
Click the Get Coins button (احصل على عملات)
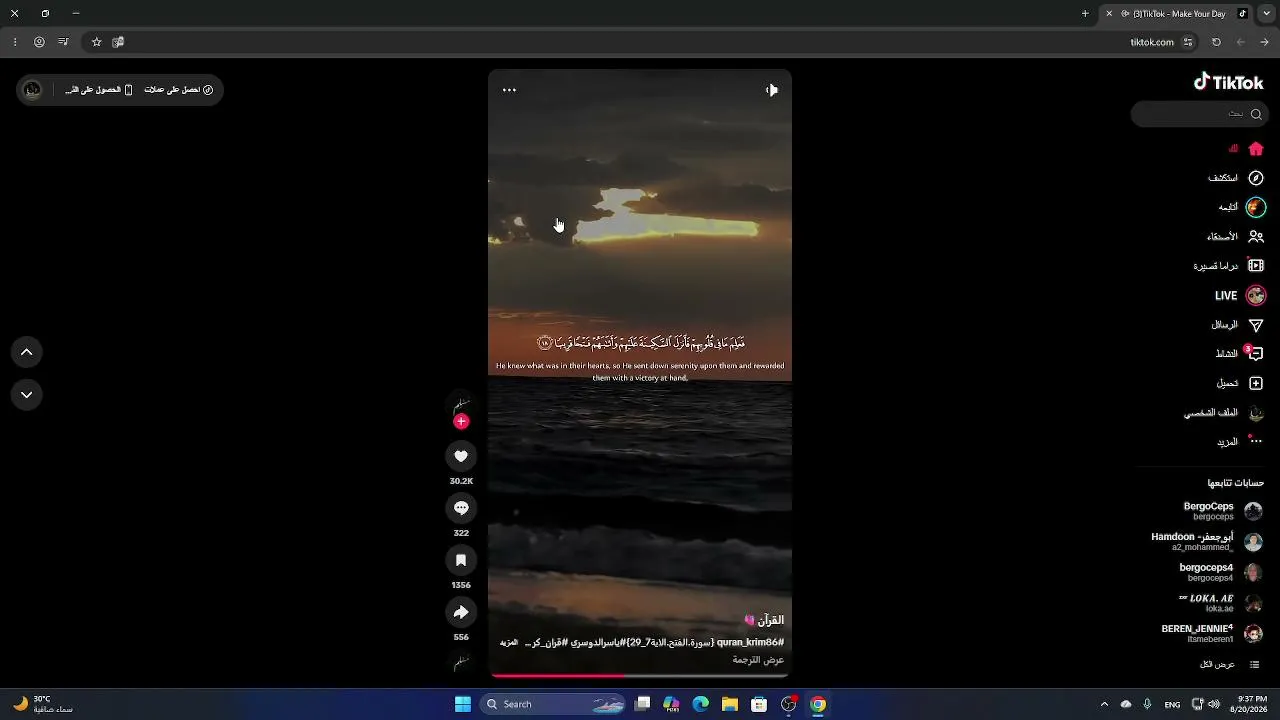click(179, 90)
